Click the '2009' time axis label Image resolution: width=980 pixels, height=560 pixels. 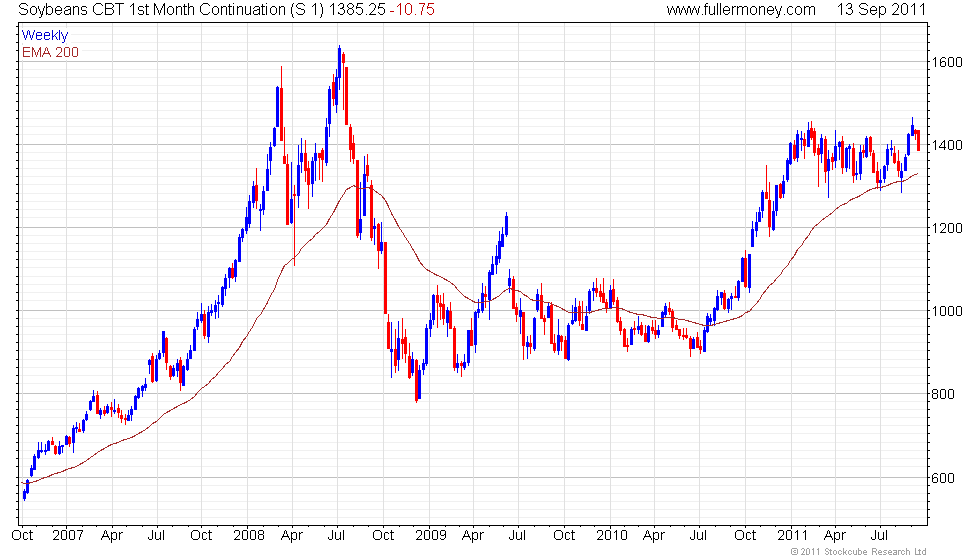(431, 536)
